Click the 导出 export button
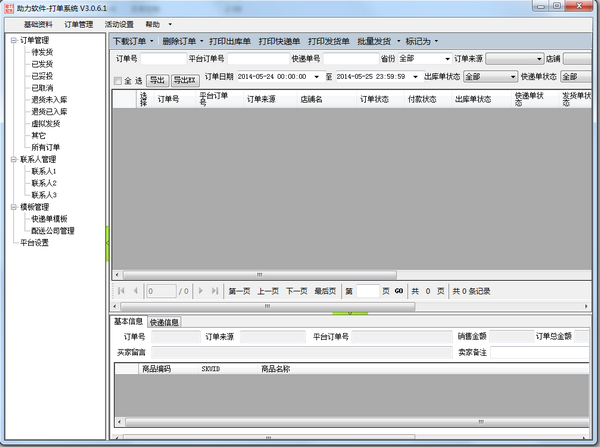The width and height of the screenshot is (600, 447). (157, 81)
